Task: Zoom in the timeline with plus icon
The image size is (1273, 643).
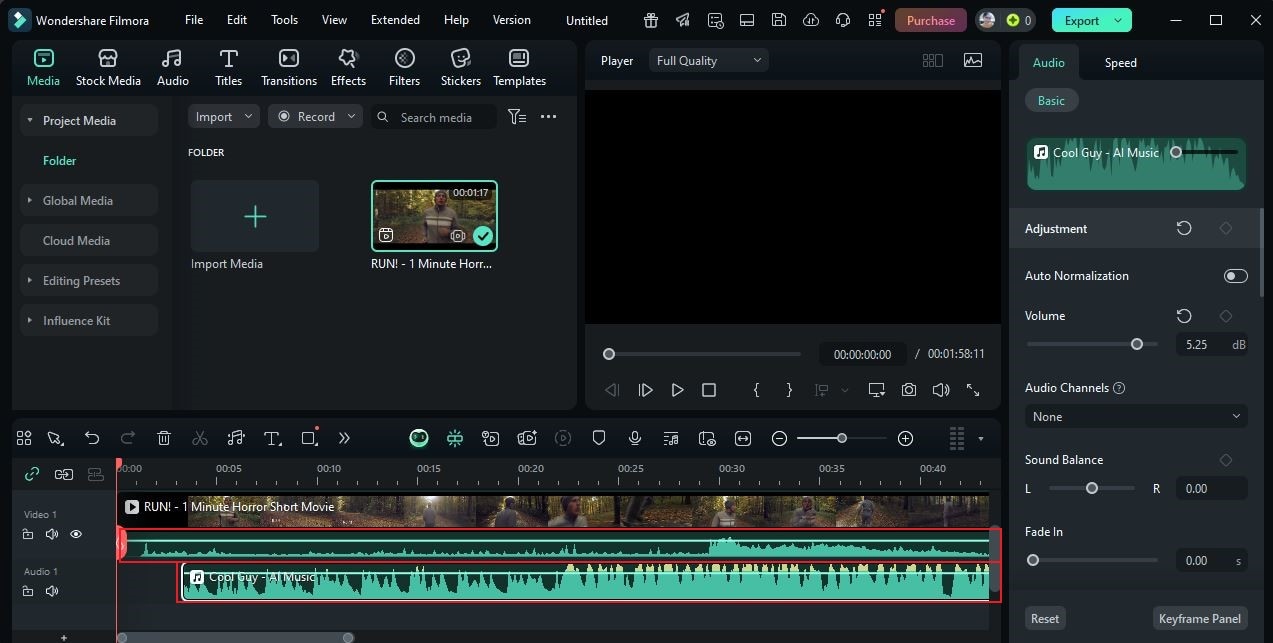Action: tap(905, 438)
